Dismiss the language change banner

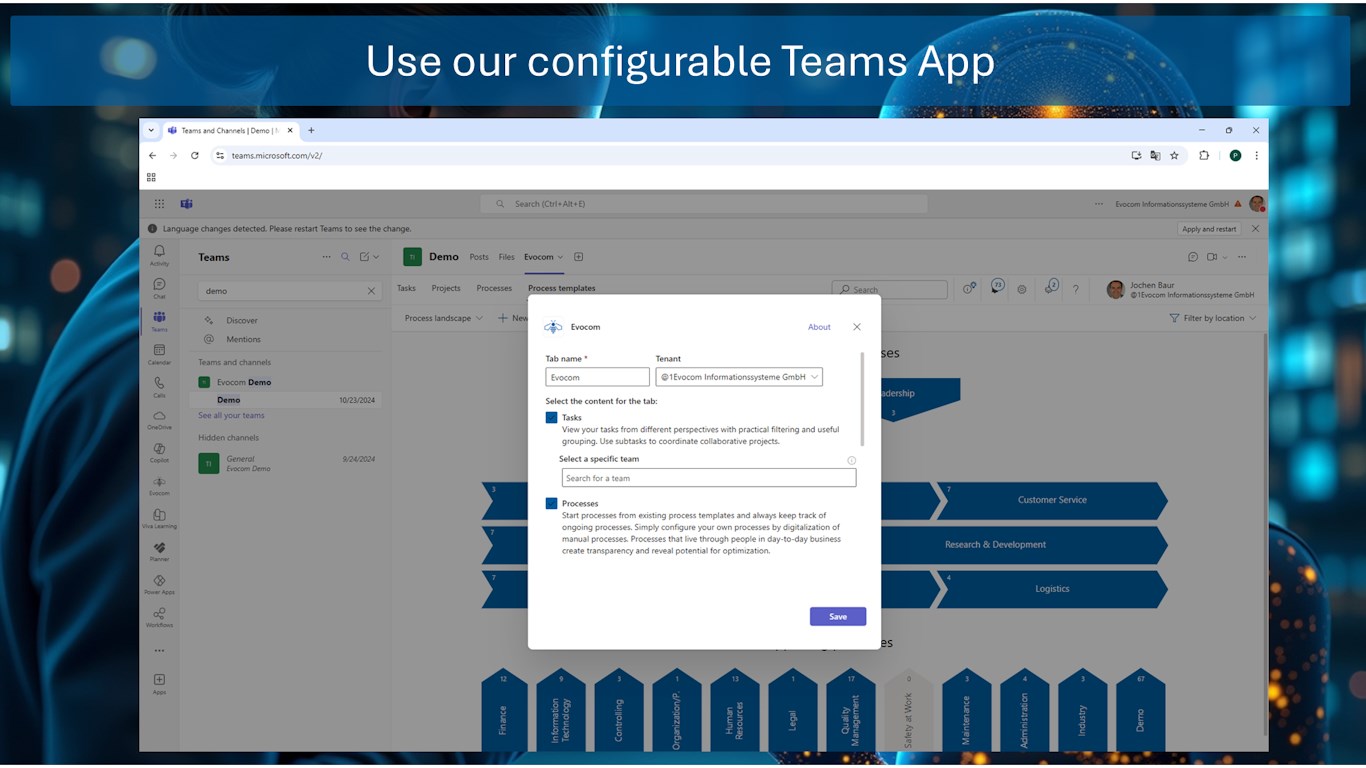tap(1256, 229)
